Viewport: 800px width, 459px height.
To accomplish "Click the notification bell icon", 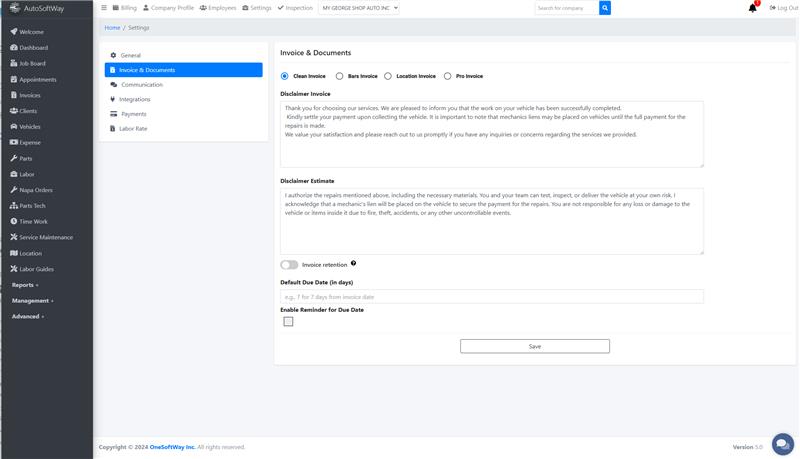I will tap(752, 8).
